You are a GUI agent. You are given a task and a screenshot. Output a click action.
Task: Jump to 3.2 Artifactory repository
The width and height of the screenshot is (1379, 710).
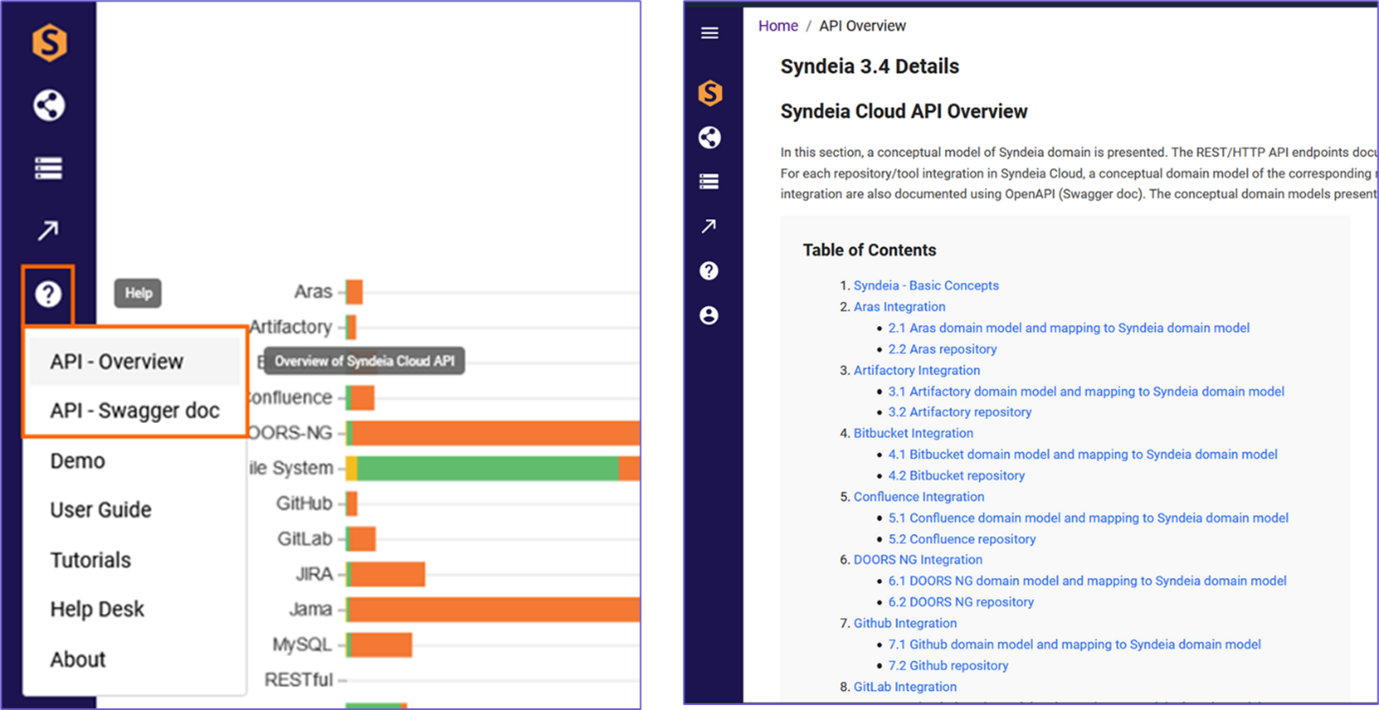[x=960, y=412]
